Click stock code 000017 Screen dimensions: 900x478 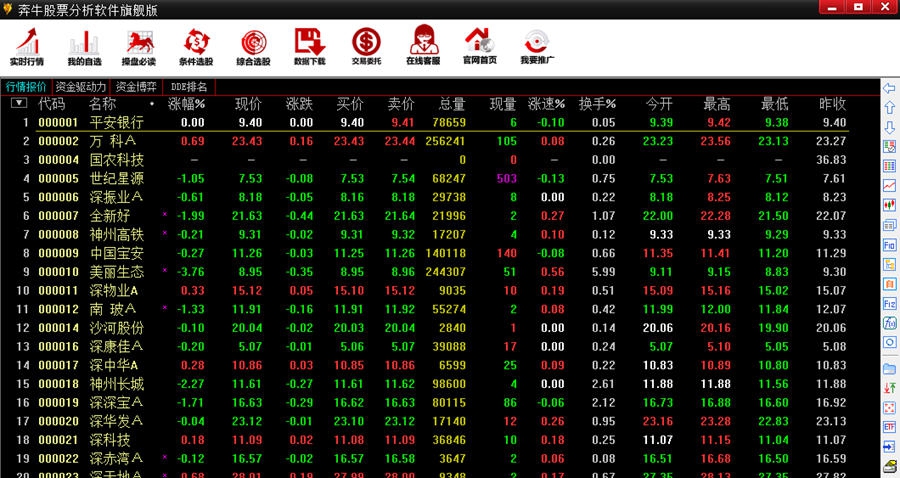[x=59, y=365]
